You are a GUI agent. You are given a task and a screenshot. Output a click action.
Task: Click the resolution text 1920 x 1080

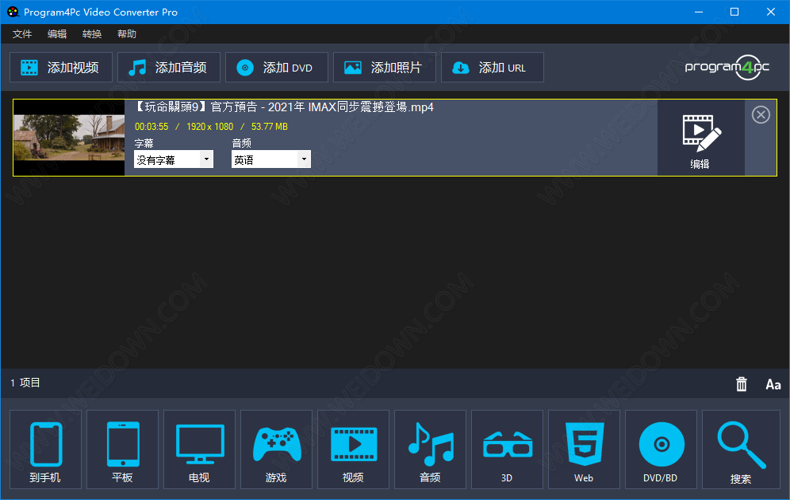210,127
